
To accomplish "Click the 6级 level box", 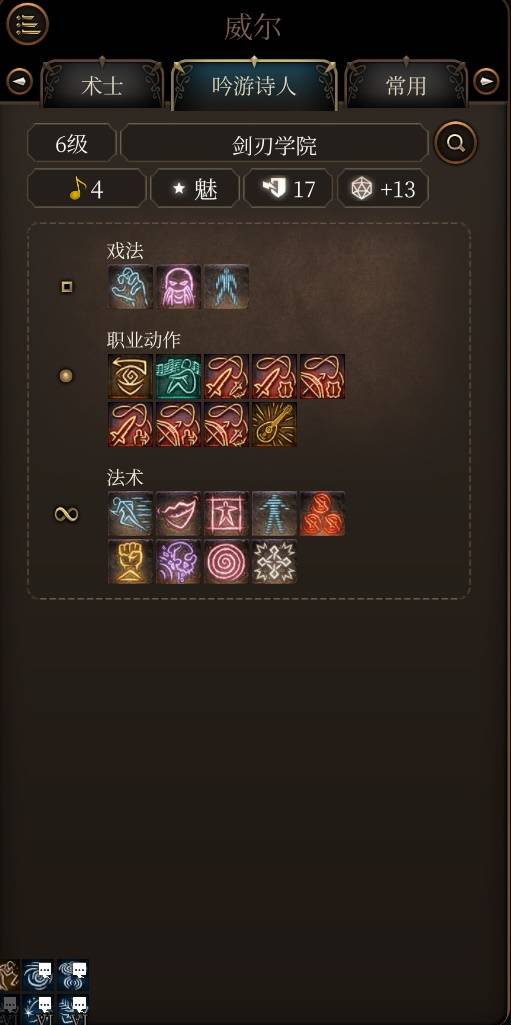I will point(72,143).
